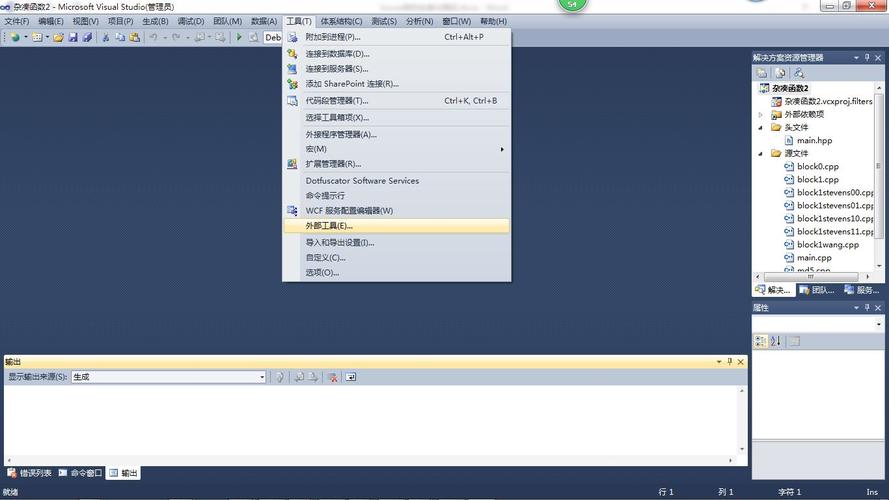Expand the 外部依赖项 tree node

[761, 115]
